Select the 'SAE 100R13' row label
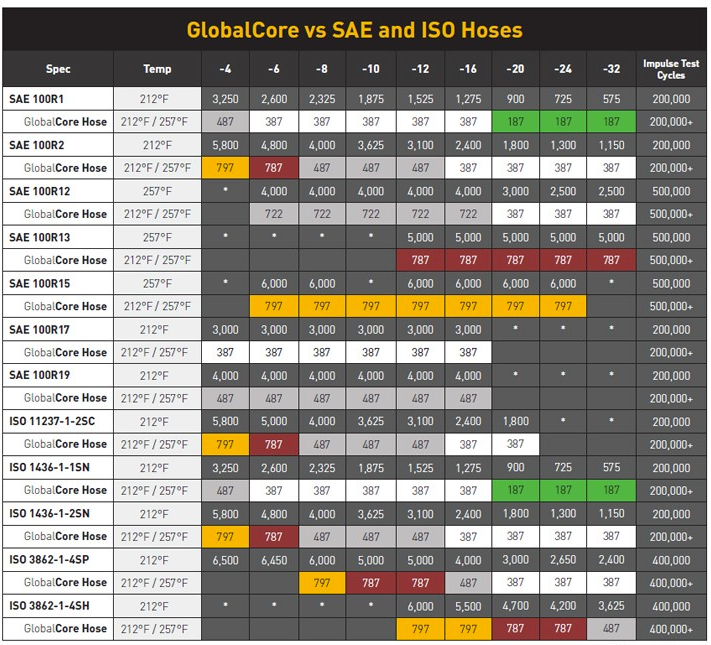Screen dimensions: 711x645 (x=39, y=237)
